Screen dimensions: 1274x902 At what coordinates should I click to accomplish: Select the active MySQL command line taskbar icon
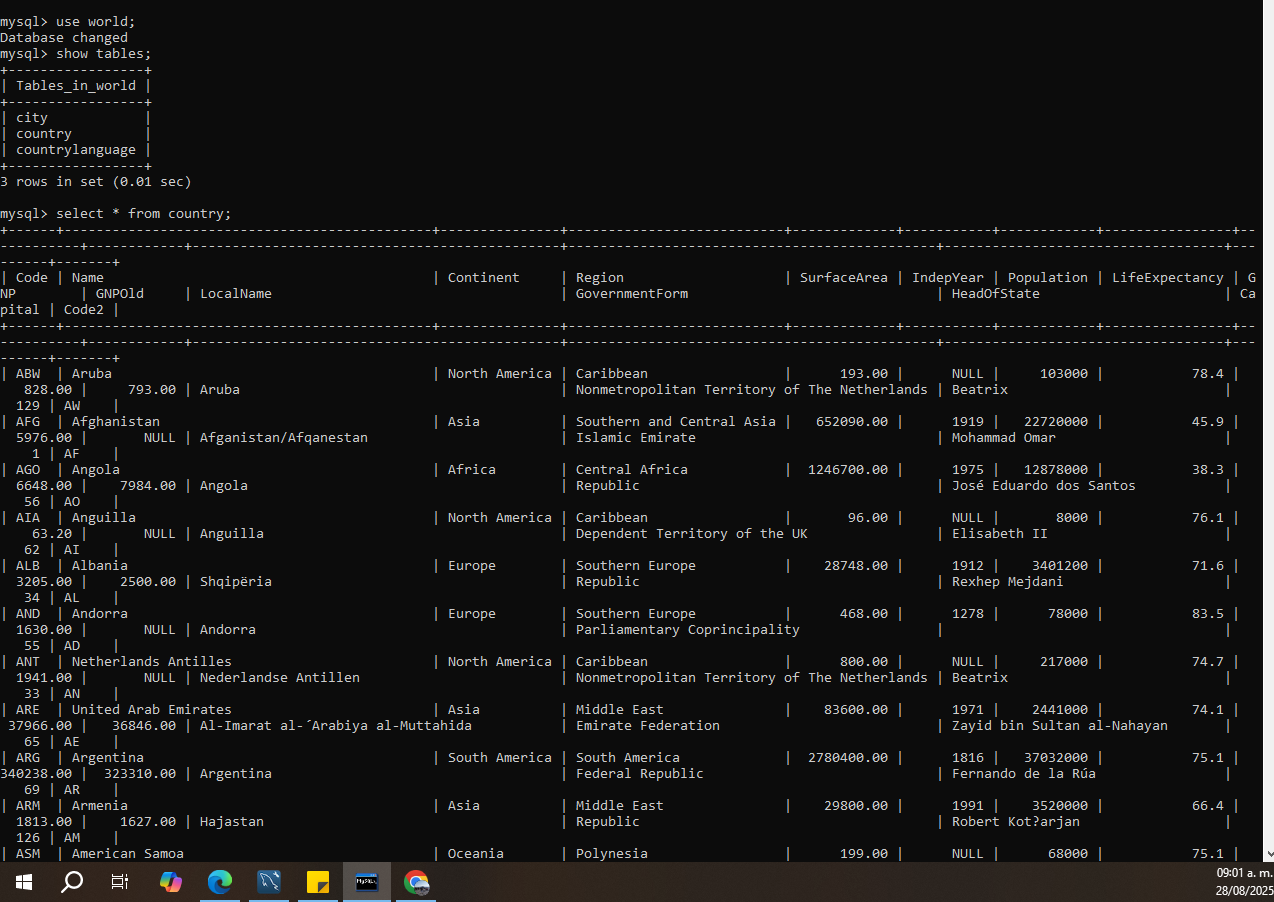click(x=367, y=882)
